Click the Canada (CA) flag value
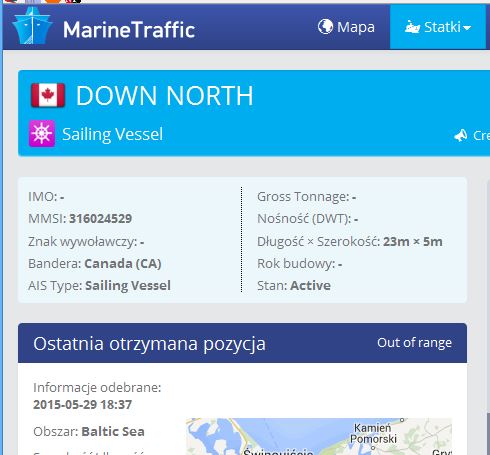490x455 pixels. 123,264
